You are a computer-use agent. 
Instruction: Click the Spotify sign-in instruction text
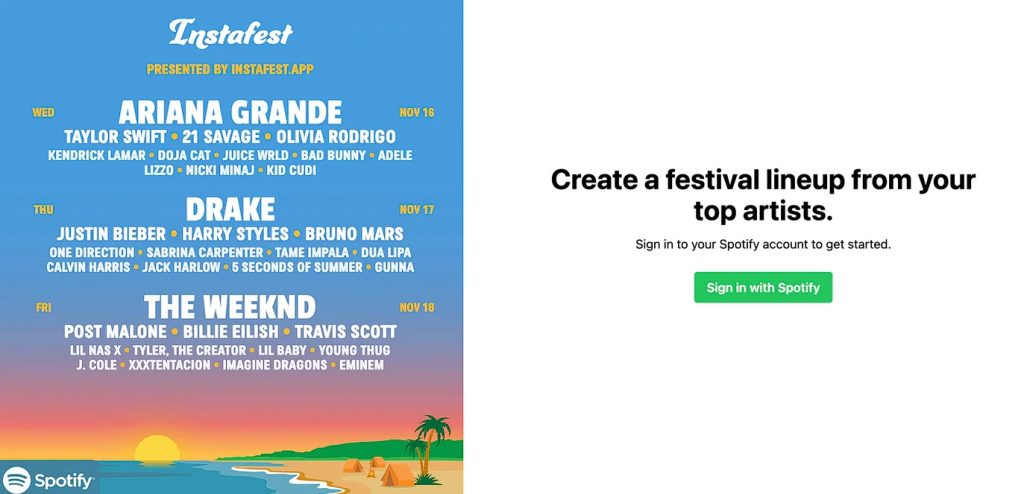[x=763, y=244]
